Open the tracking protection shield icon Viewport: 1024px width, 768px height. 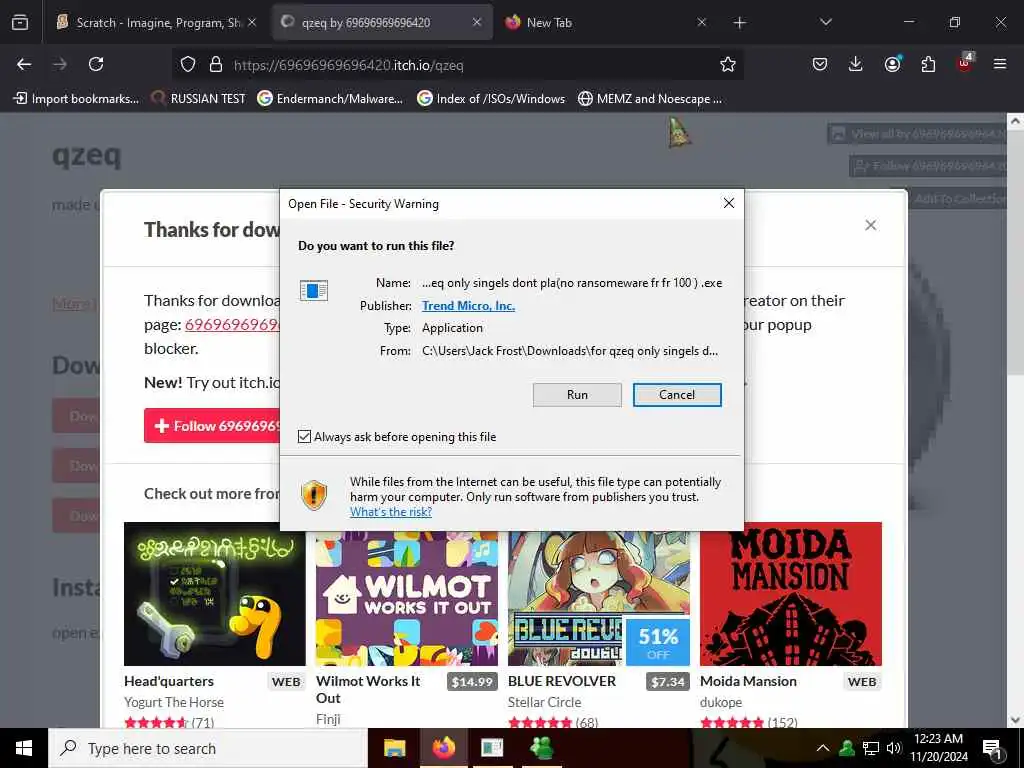pos(188,64)
